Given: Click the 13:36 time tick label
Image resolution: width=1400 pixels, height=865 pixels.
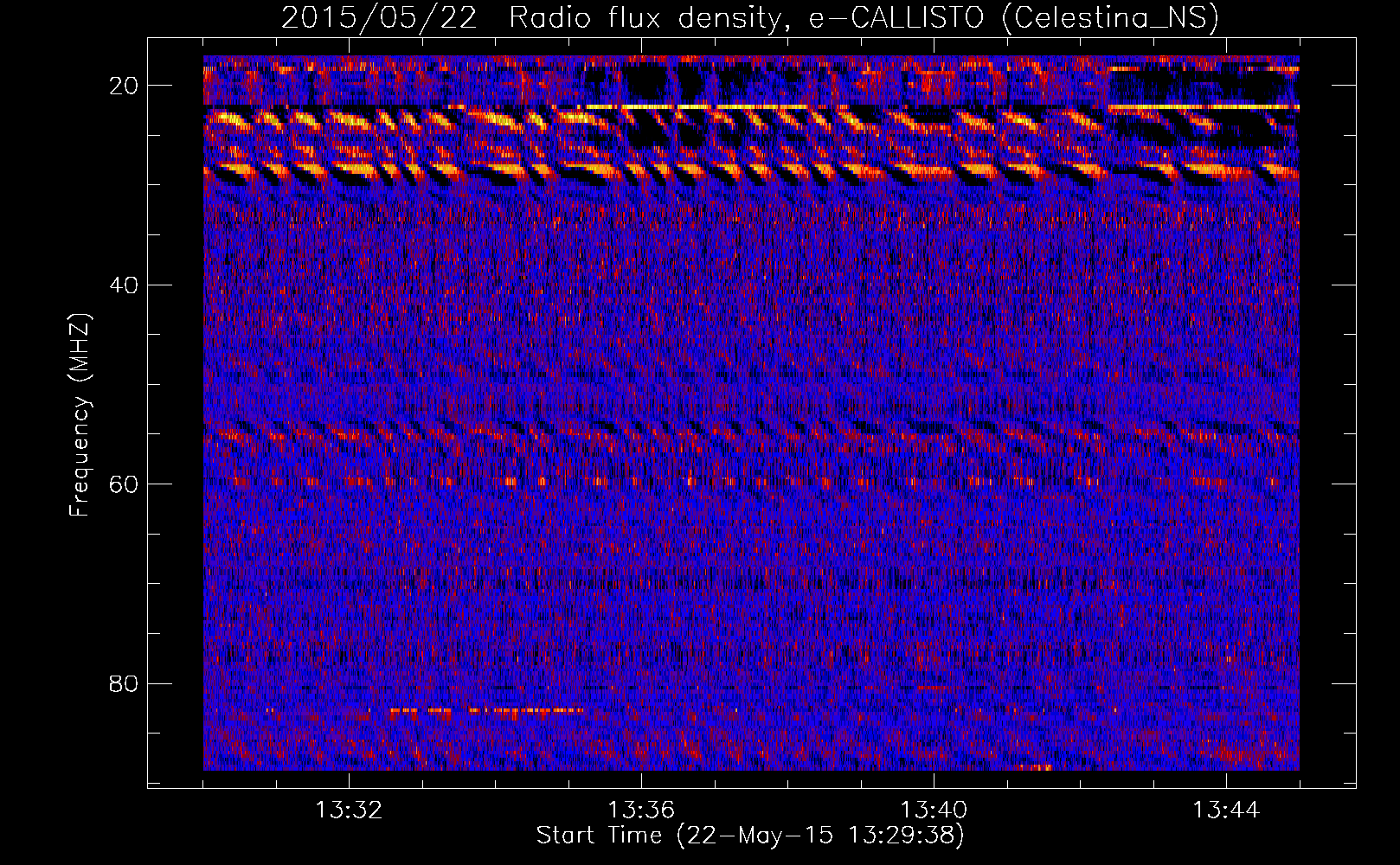Looking at the screenshot, I should (x=641, y=811).
